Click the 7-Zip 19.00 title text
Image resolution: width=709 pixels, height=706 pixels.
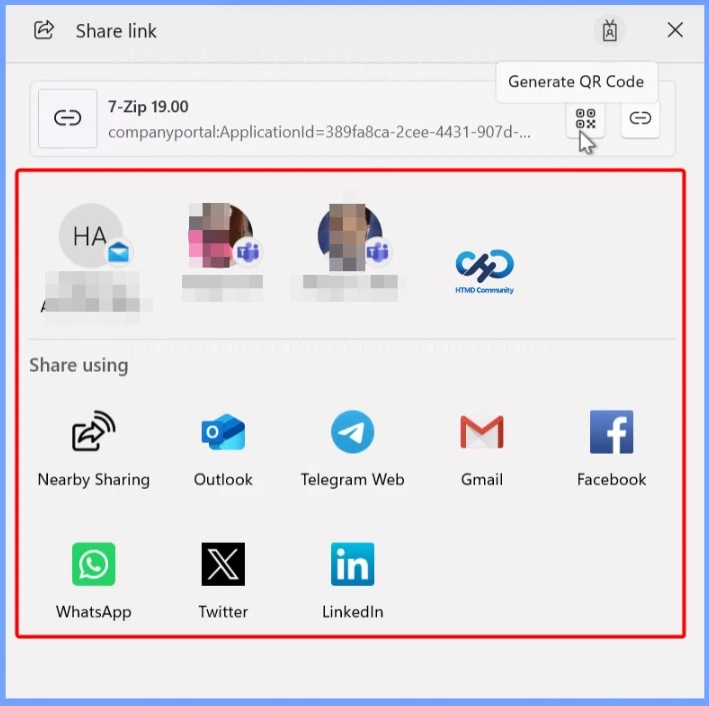[148, 107]
